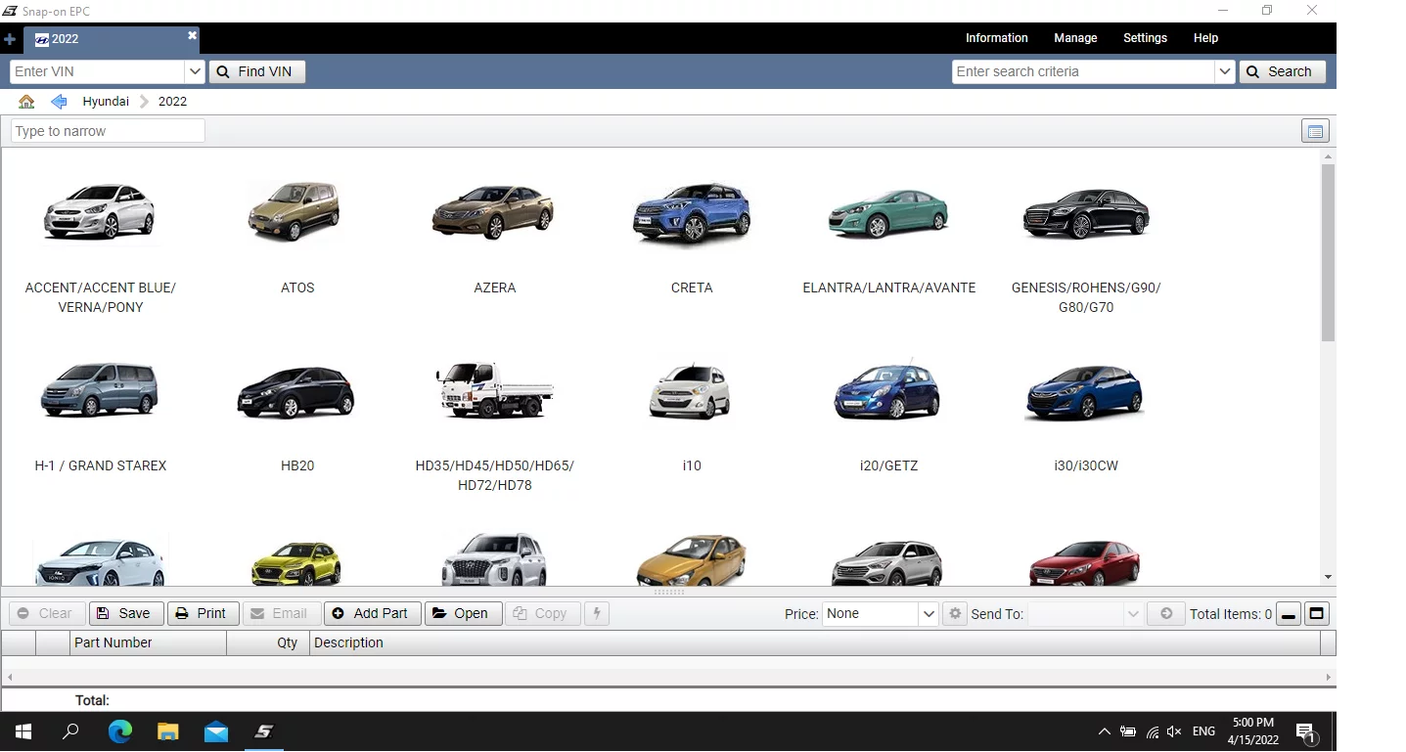The height and width of the screenshot is (752, 1406).
Task: Click the blue back-arrow navigation icon
Action: pyautogui.click(x=58, y=101)
